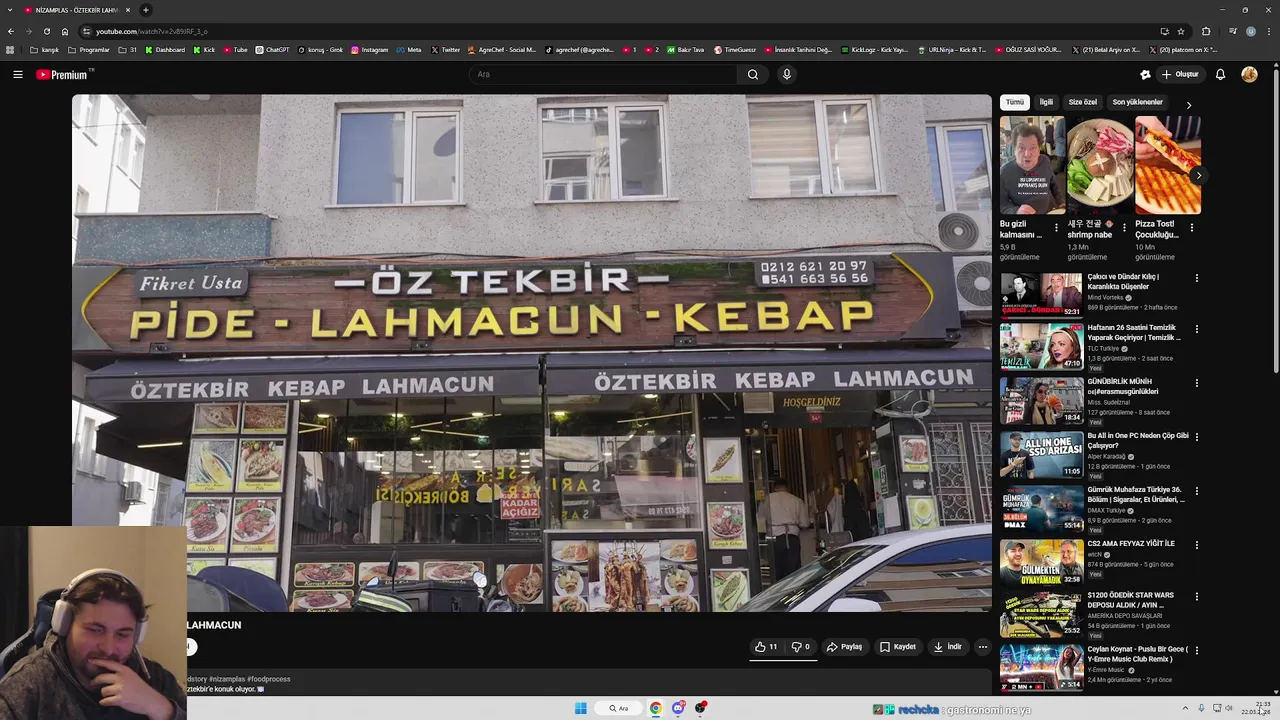This screenshot has width=1280, height=720.
Task: Open the shrimp nabe Short thumbnail
Action: [1100, 165]
